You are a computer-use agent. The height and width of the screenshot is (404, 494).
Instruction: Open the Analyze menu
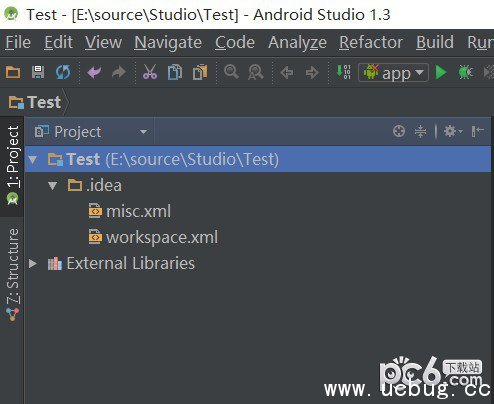point(297,43)
